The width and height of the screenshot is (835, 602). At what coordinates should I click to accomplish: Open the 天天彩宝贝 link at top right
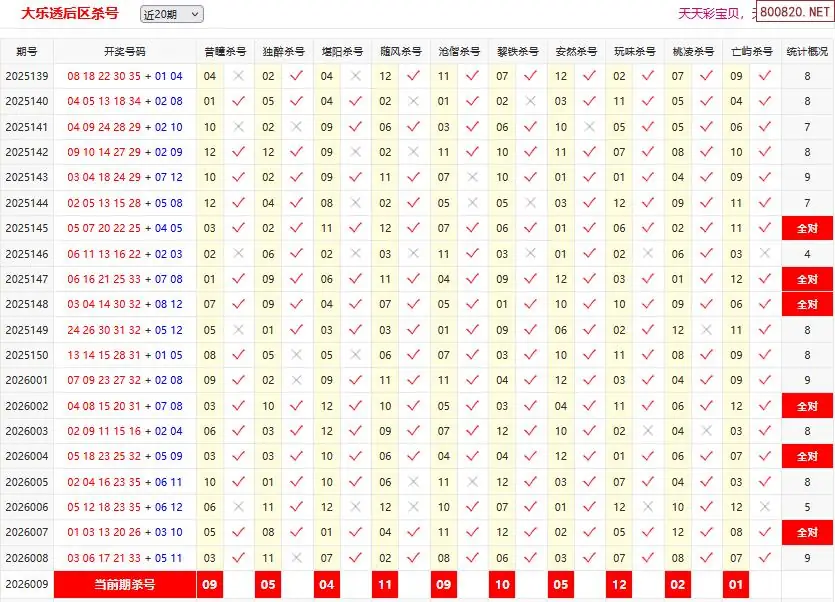tap(710, 14)
